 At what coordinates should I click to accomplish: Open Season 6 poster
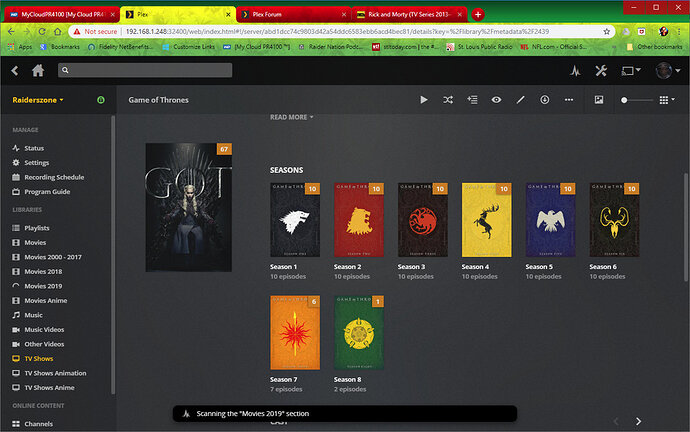coord(614,220)
